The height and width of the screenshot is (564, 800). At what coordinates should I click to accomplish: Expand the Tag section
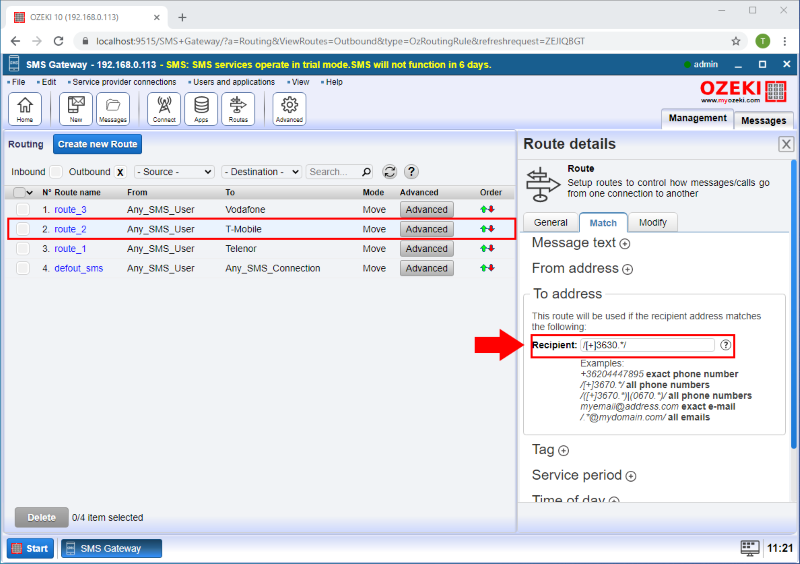click(x=563, y=451)
